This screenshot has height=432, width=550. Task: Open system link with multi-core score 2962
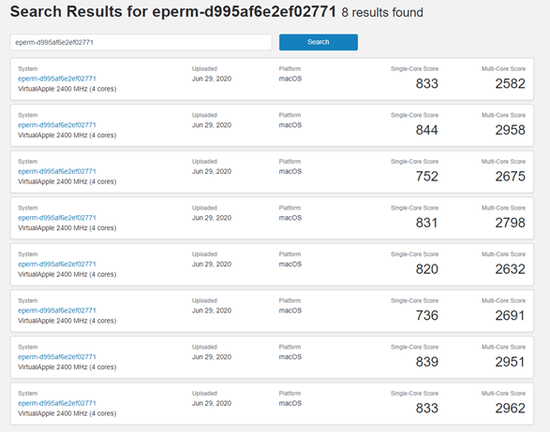click(57, 403)
